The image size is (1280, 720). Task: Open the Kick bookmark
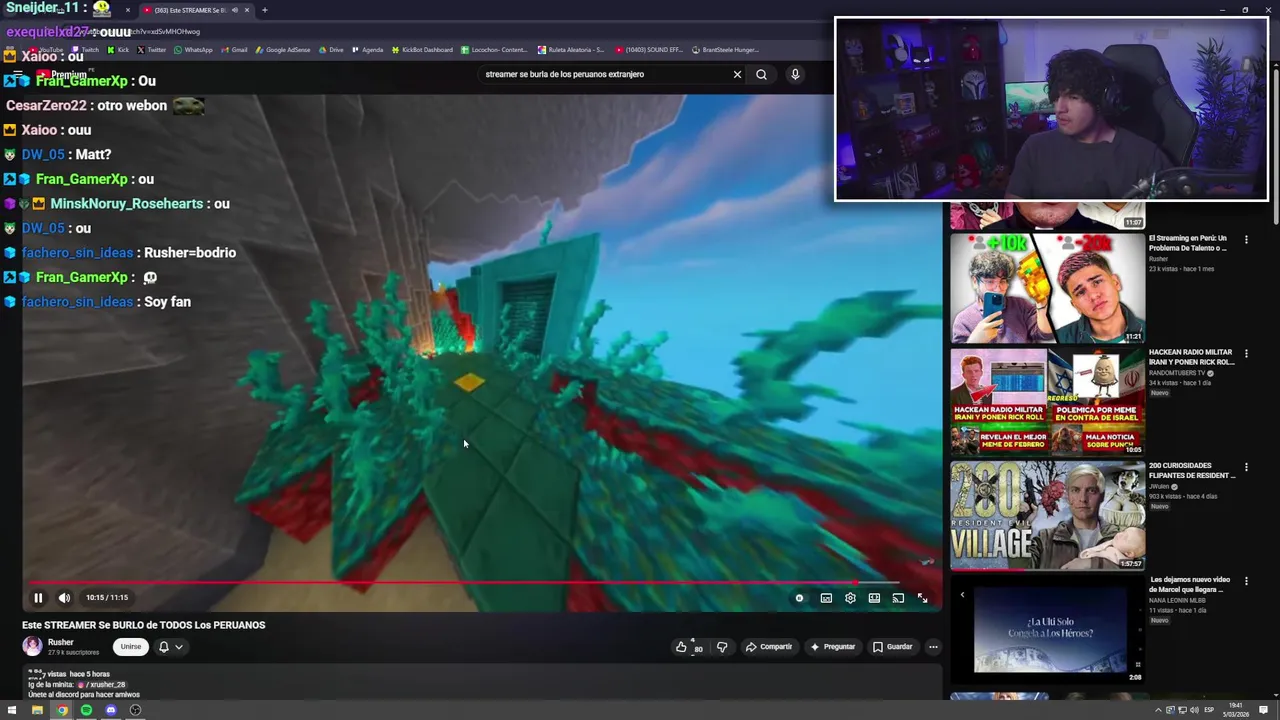tap(118, 50)
